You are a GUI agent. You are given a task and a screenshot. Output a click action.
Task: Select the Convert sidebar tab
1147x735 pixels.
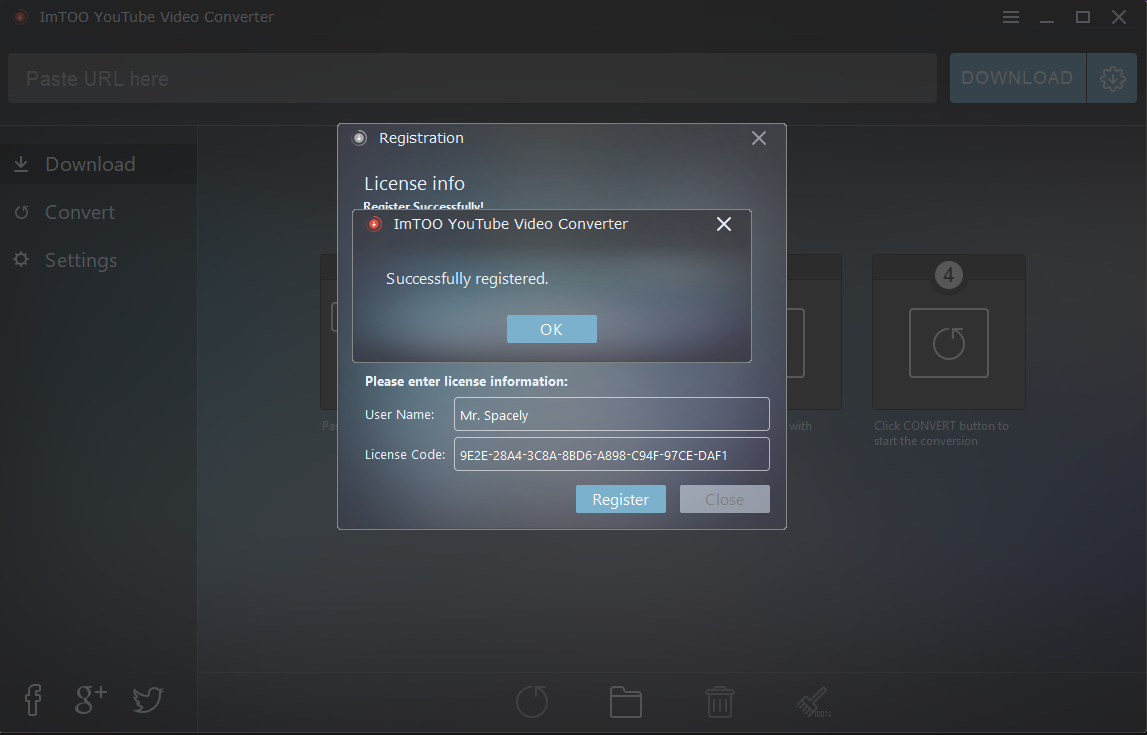tap(98, 212)
